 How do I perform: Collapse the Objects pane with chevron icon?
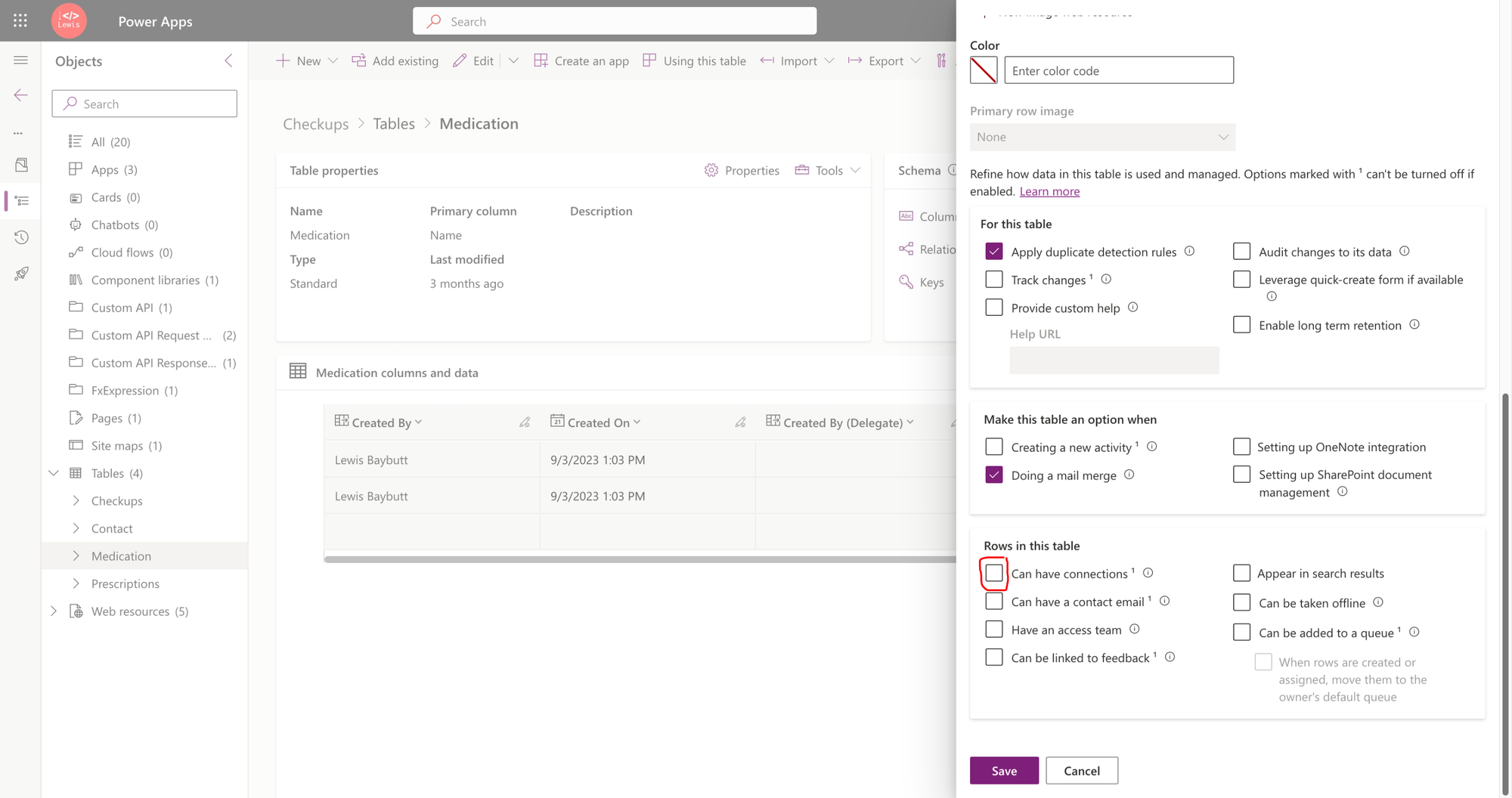point(228,60)
